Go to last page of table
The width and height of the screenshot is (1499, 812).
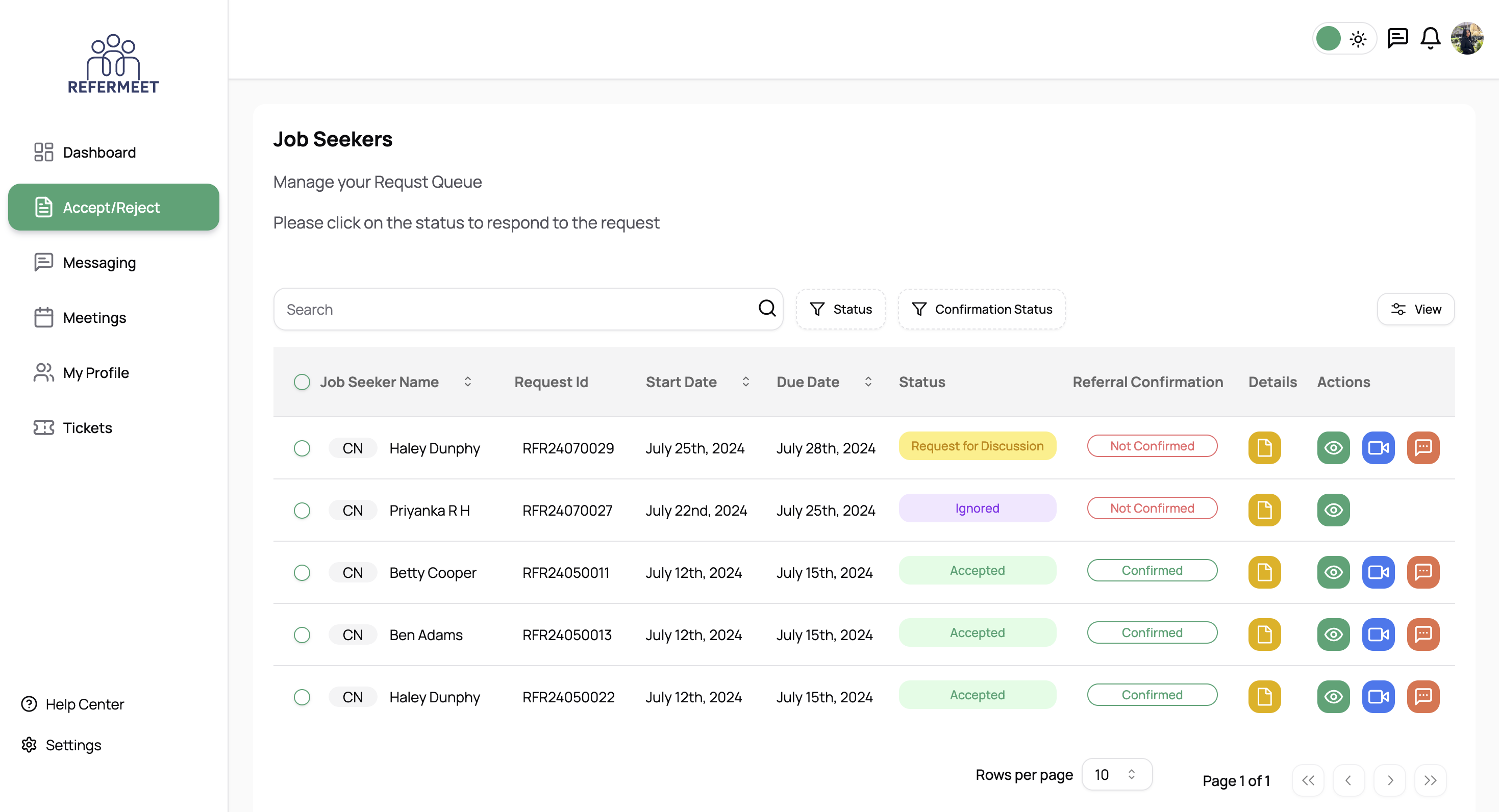pyautogui.click(x=1430, y=780)
